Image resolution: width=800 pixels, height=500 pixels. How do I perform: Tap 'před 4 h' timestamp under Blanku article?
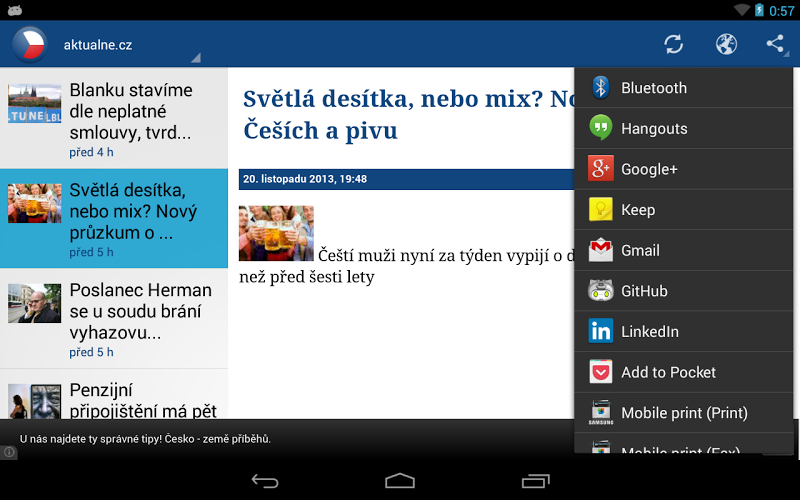coord(91,152)
